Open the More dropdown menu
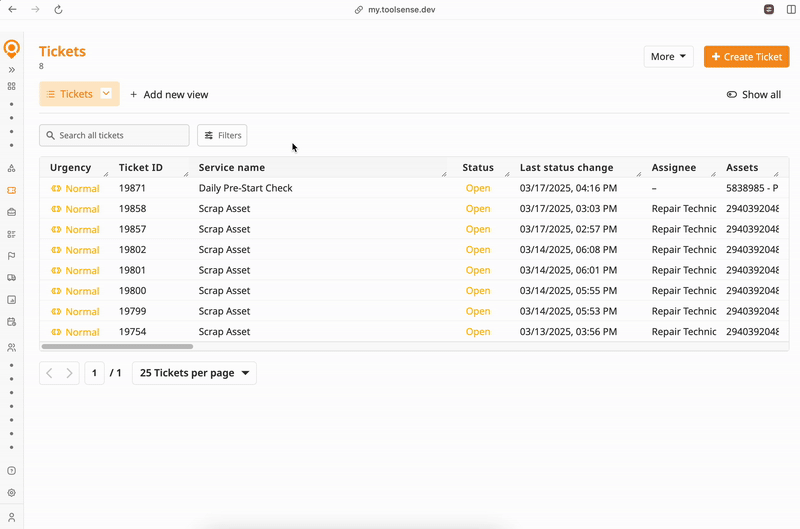Viewport: 800px width, 529px height. pos(668,57)
